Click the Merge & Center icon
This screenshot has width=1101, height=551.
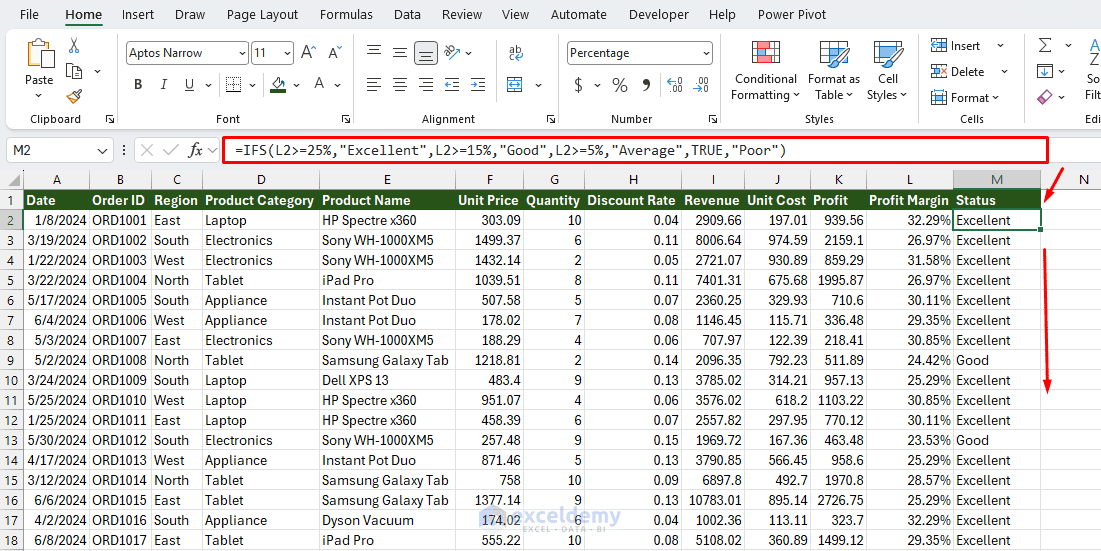[515, 85]
